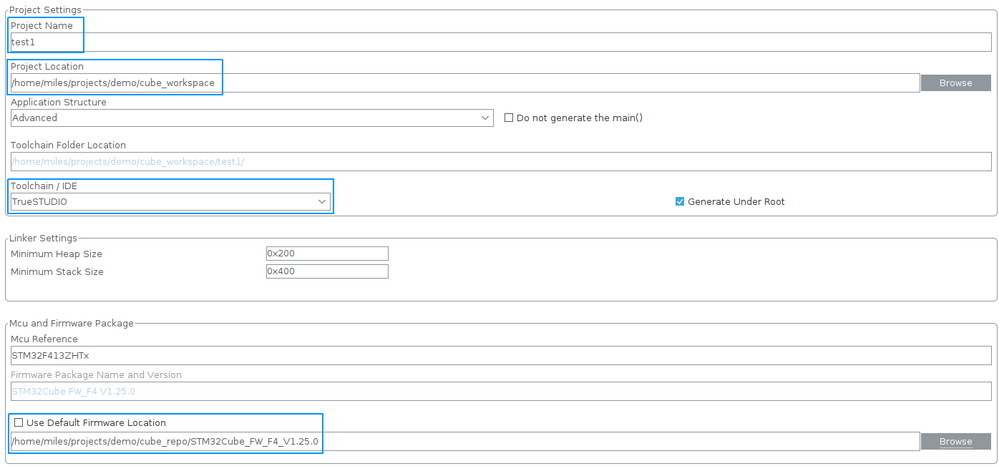Image resolution: width=999 pixels, height=467 pixels.
Task: Tick the Use Default Firmware Location checkbox
Action: click(19, 423)
